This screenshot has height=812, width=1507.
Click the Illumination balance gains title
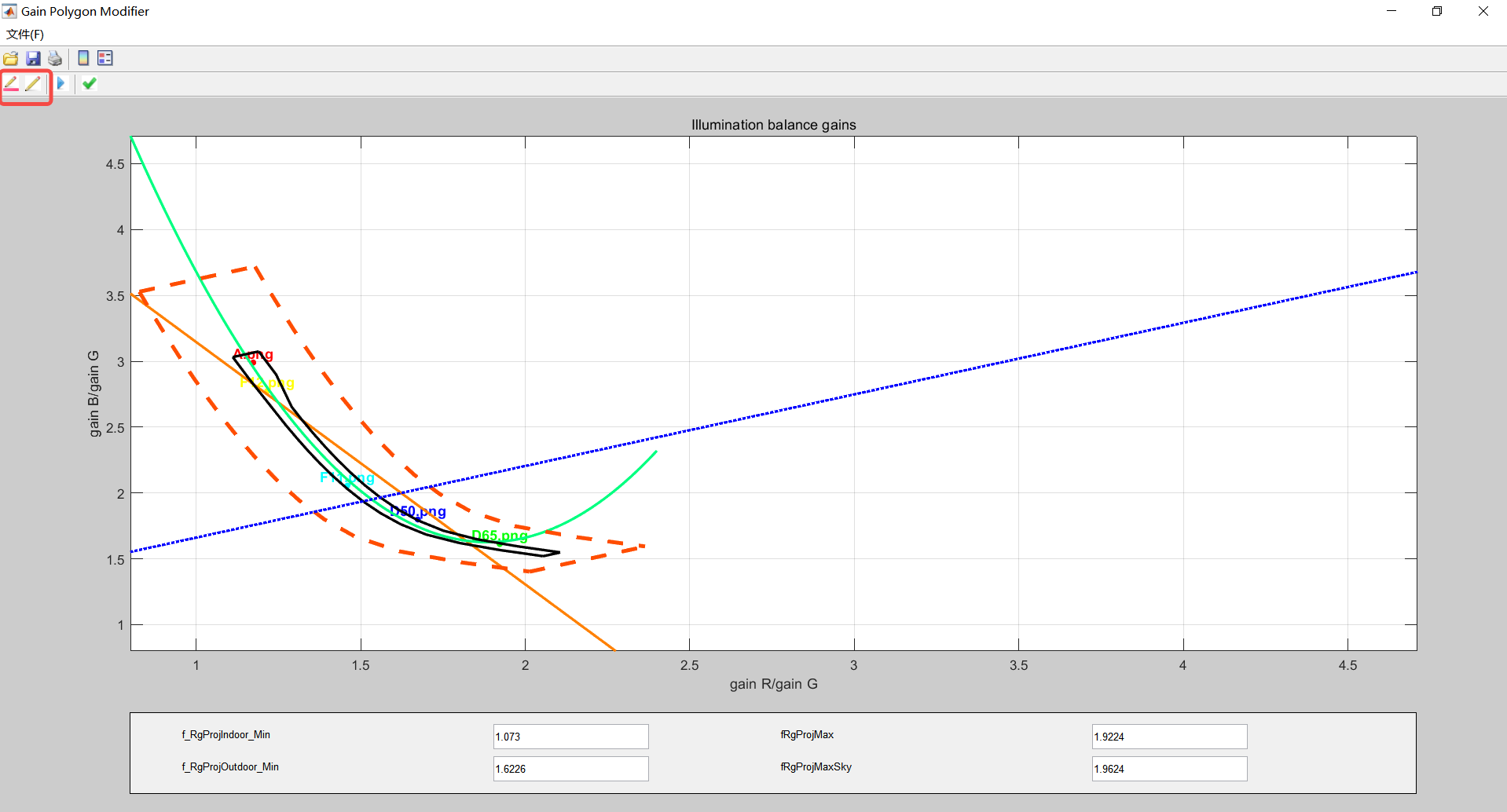(x=773, y=125)
